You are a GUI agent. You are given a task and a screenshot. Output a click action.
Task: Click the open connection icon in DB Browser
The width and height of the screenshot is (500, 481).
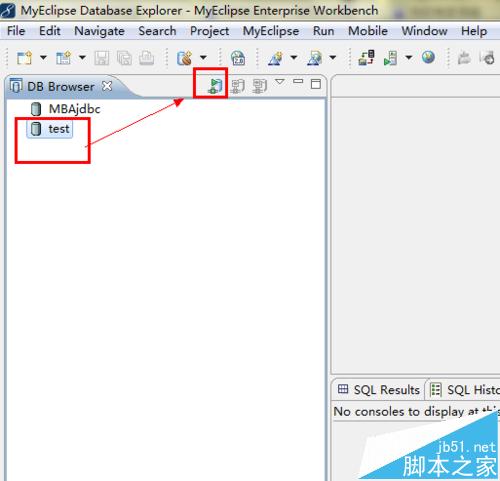point(215,86)
